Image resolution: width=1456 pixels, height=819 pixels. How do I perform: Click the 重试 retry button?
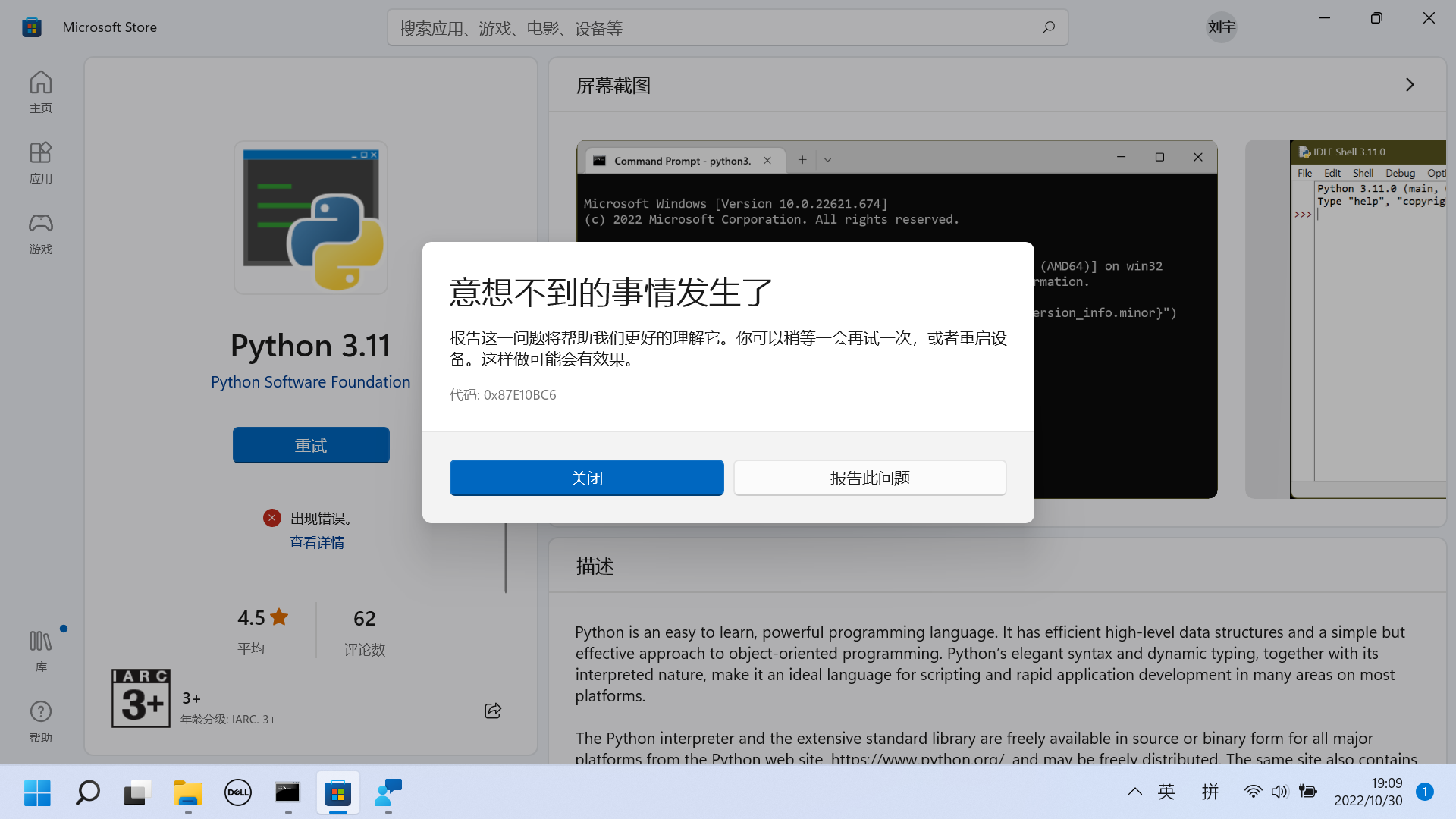pos(311,445)
